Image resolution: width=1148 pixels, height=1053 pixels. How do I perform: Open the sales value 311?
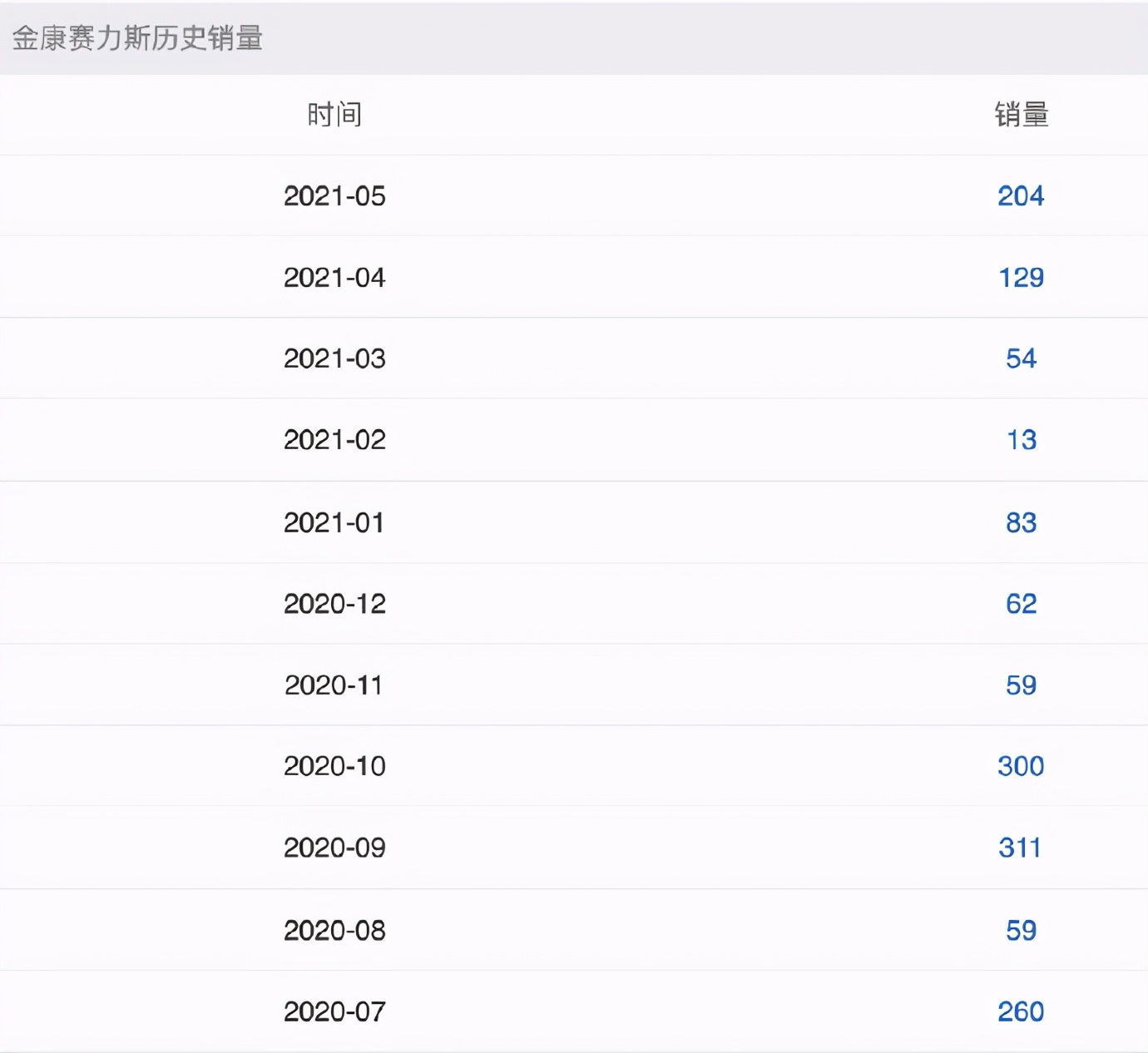pyautogui.click(x=1020, y=848)
